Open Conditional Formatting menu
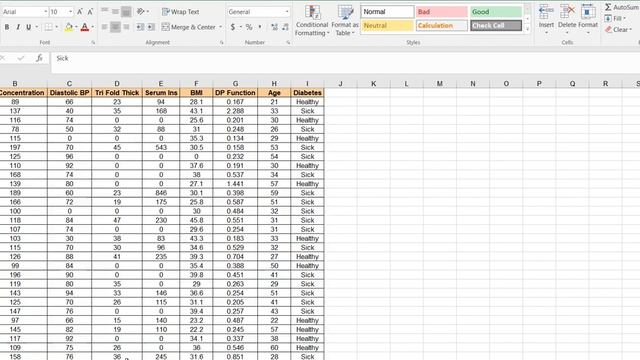 tap(312, 20)
